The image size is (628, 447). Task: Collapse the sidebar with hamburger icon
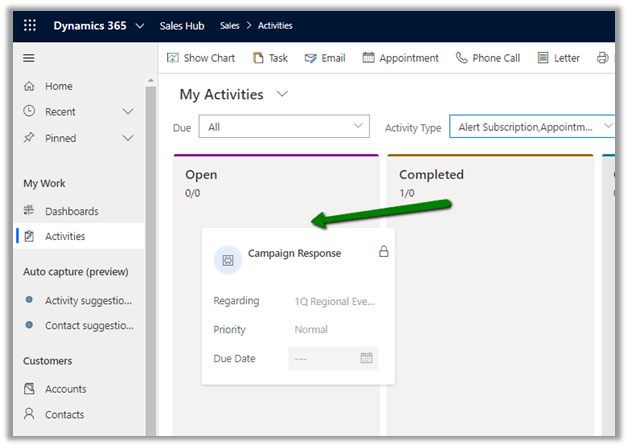coord(29,58)
